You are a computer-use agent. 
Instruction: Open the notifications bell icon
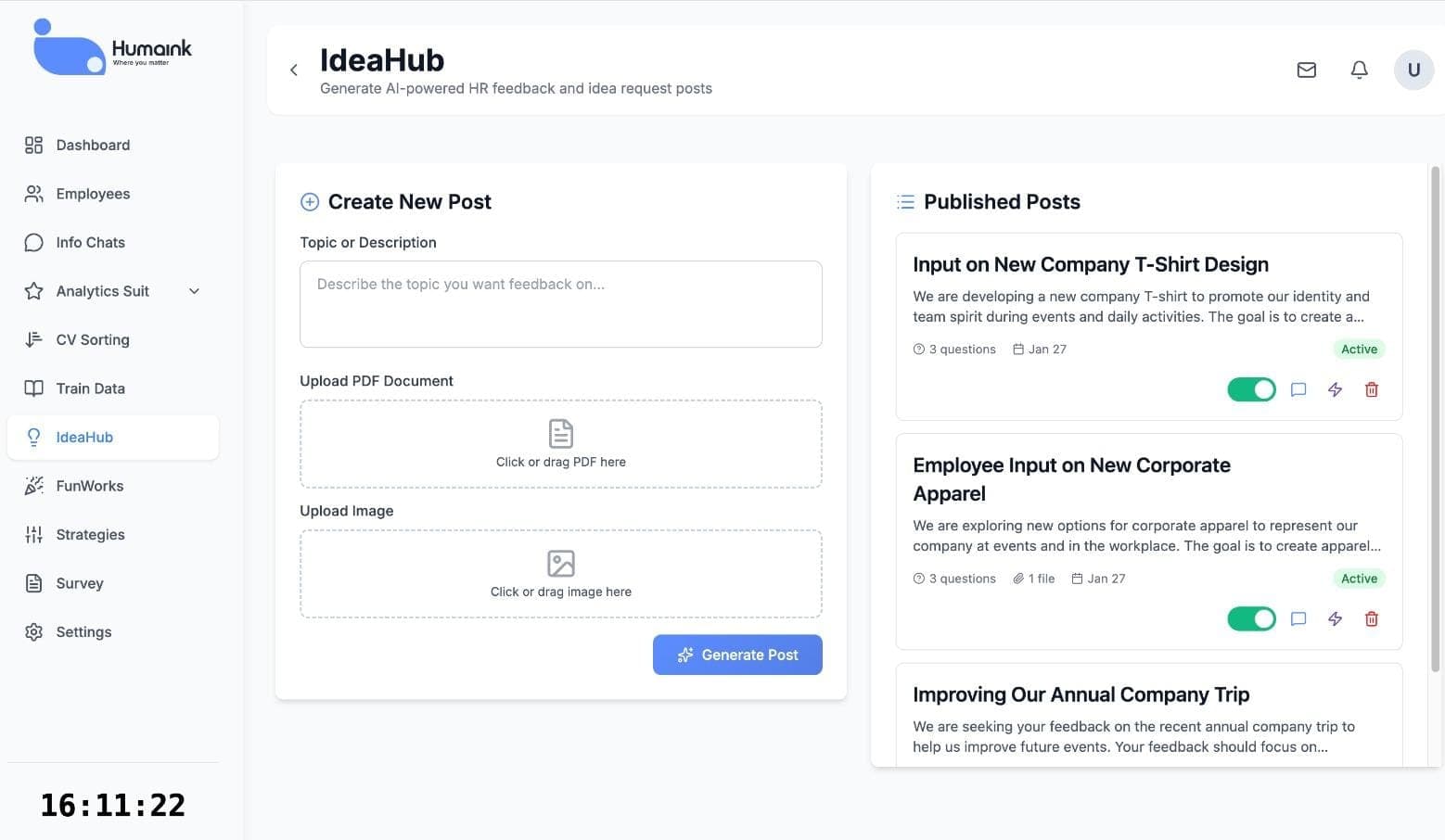point(1359,70)
